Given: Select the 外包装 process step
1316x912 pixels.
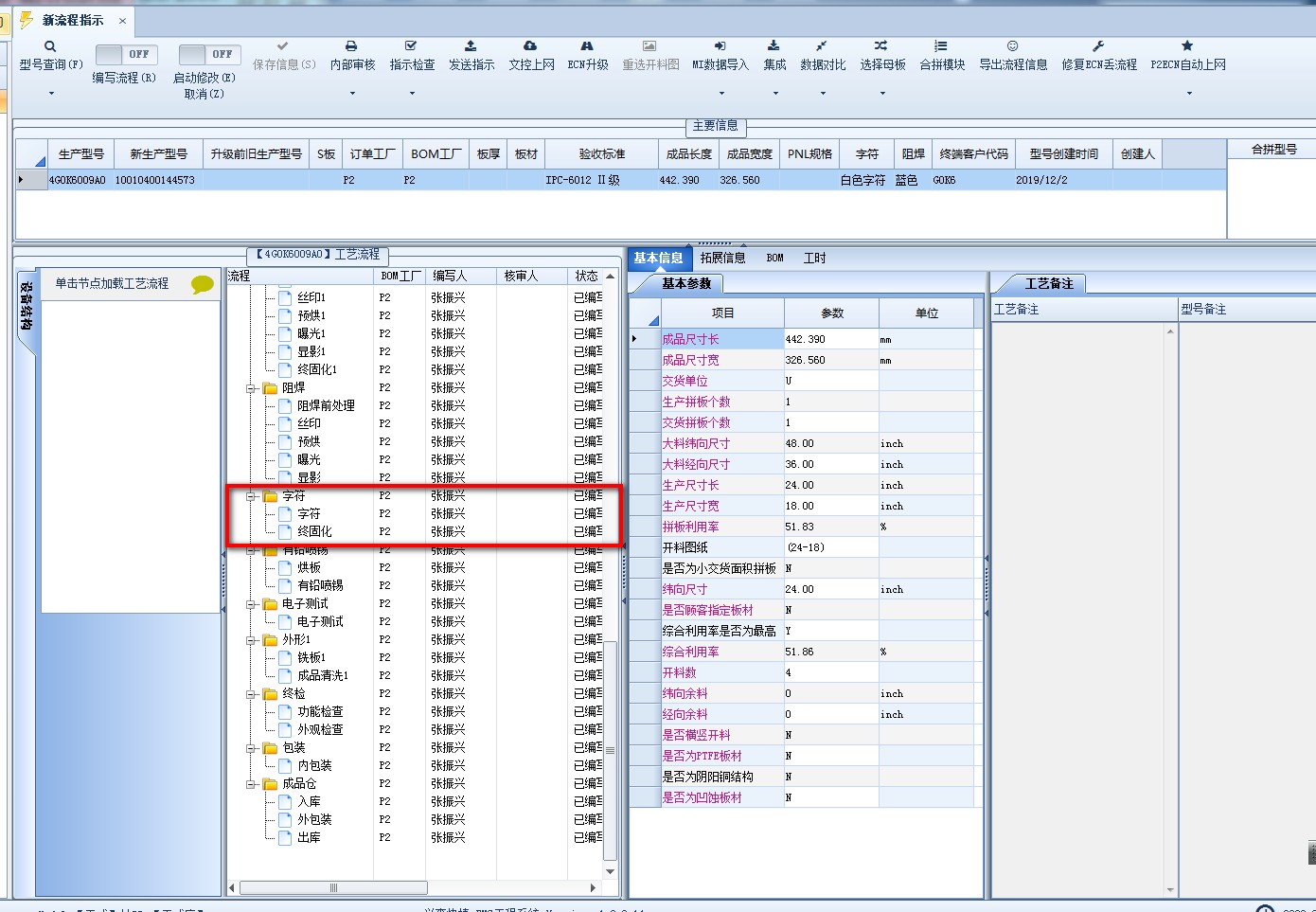Looking at the screenshot, I should [314, 819].
